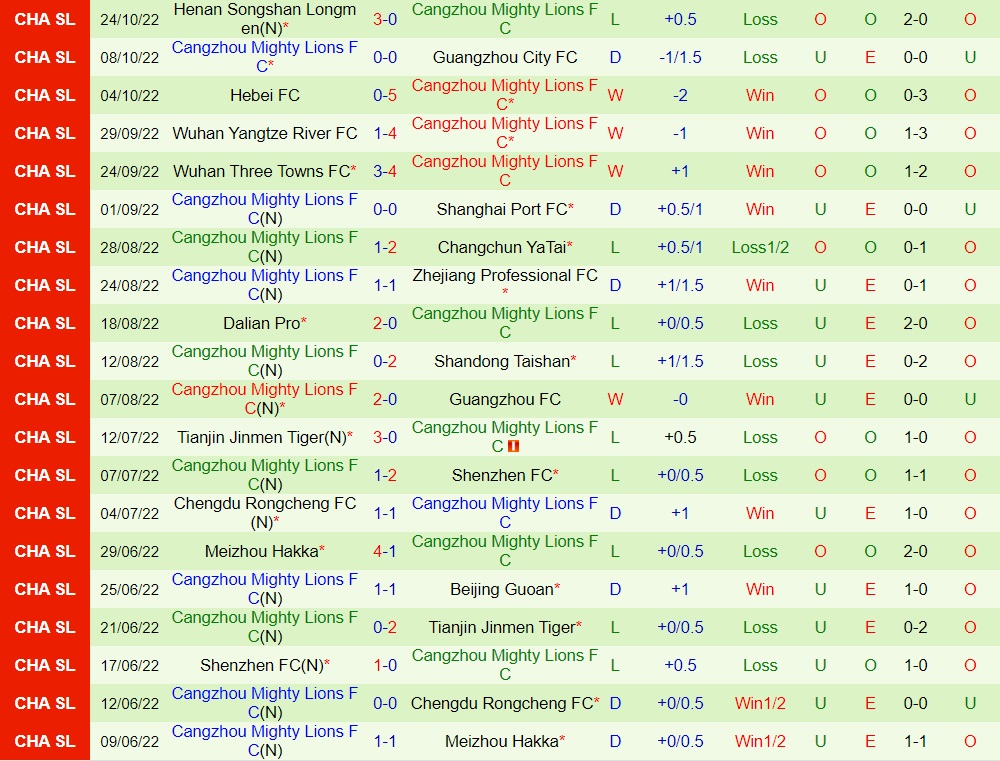
Task: Open the Hebei FC team page
Action: pos(264,95)
